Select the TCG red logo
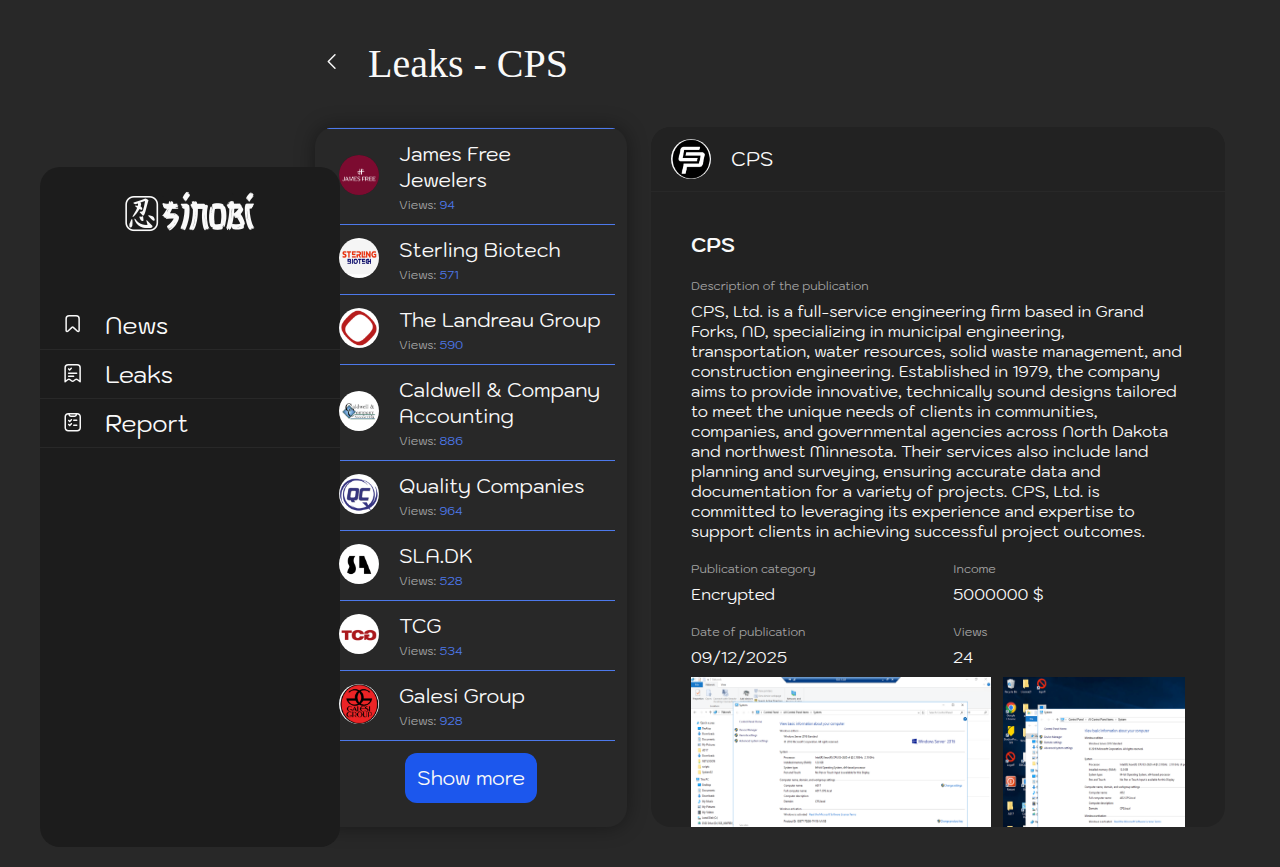Viewport: 1280px width, 867px height. 359,634
